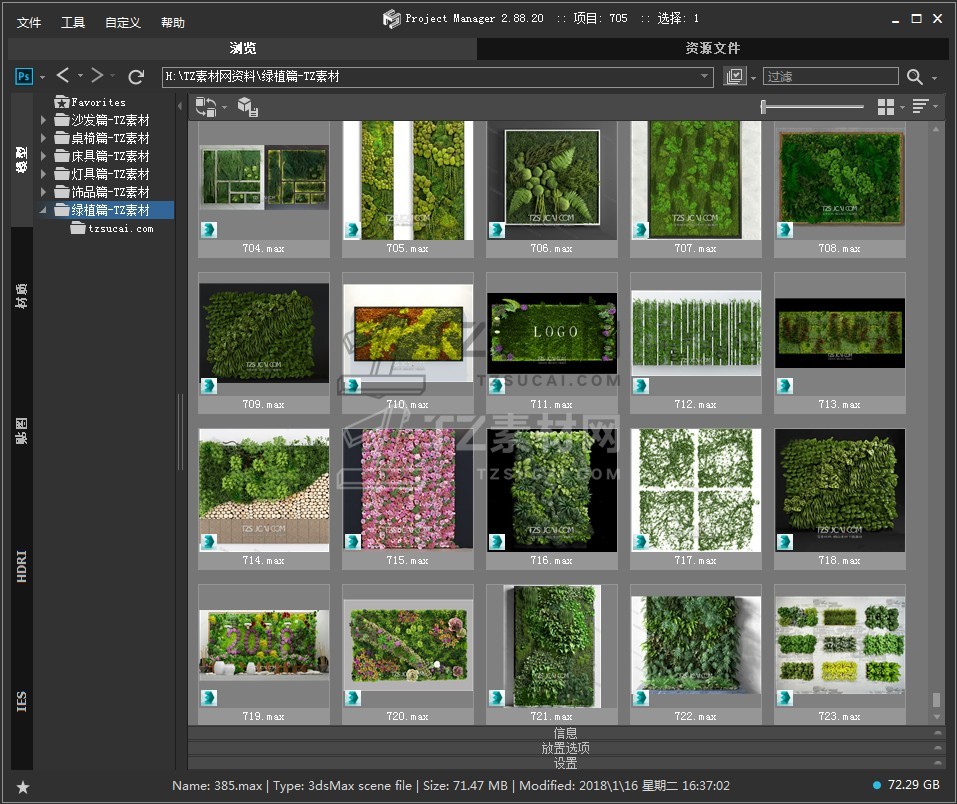Open the thumbnail grid view icon
This screenshot has height=804, width=957.
pyautogui.click(x=886, y=107)
